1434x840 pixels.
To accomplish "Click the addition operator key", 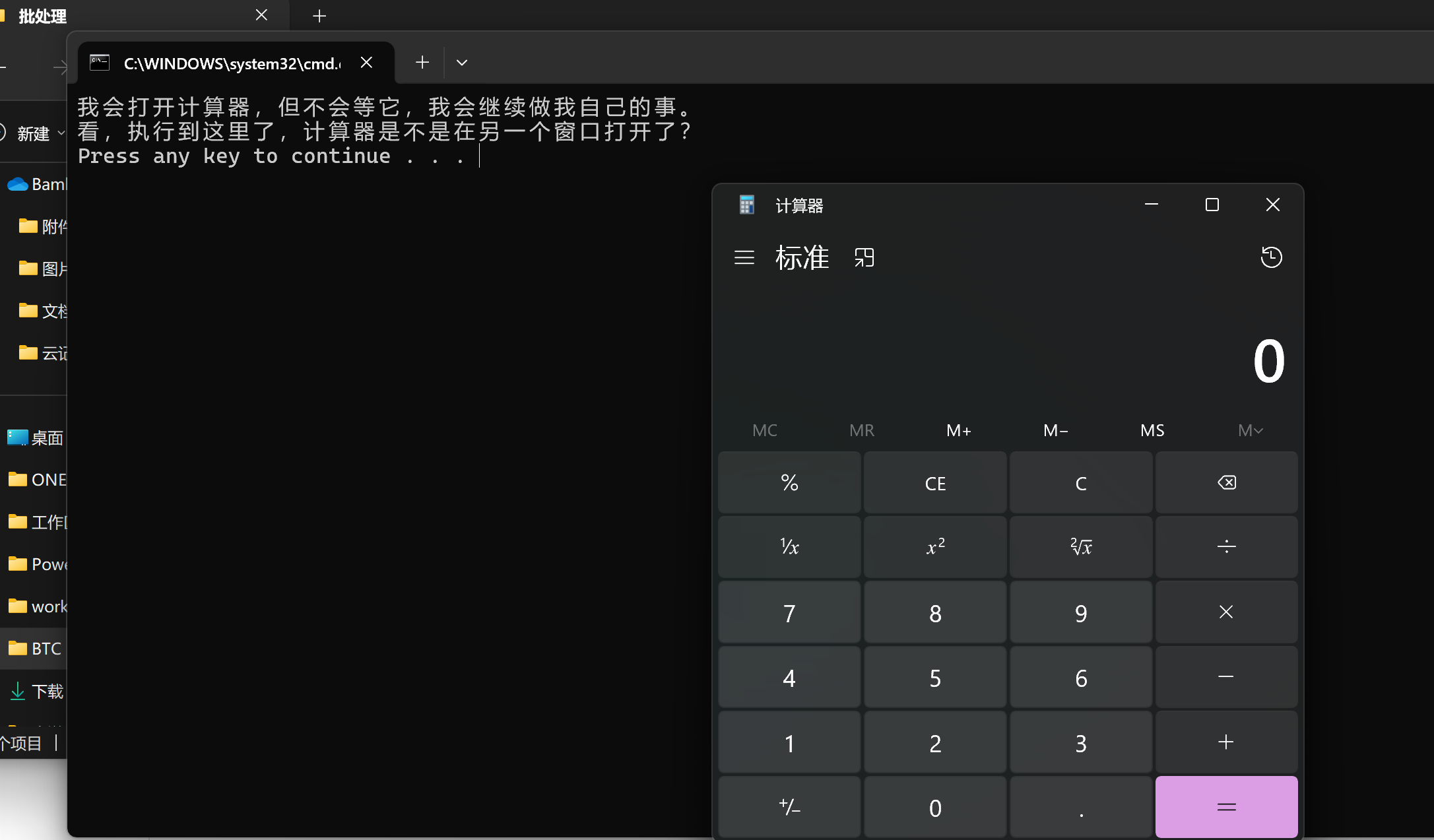I will click(x=1226, y=742).
